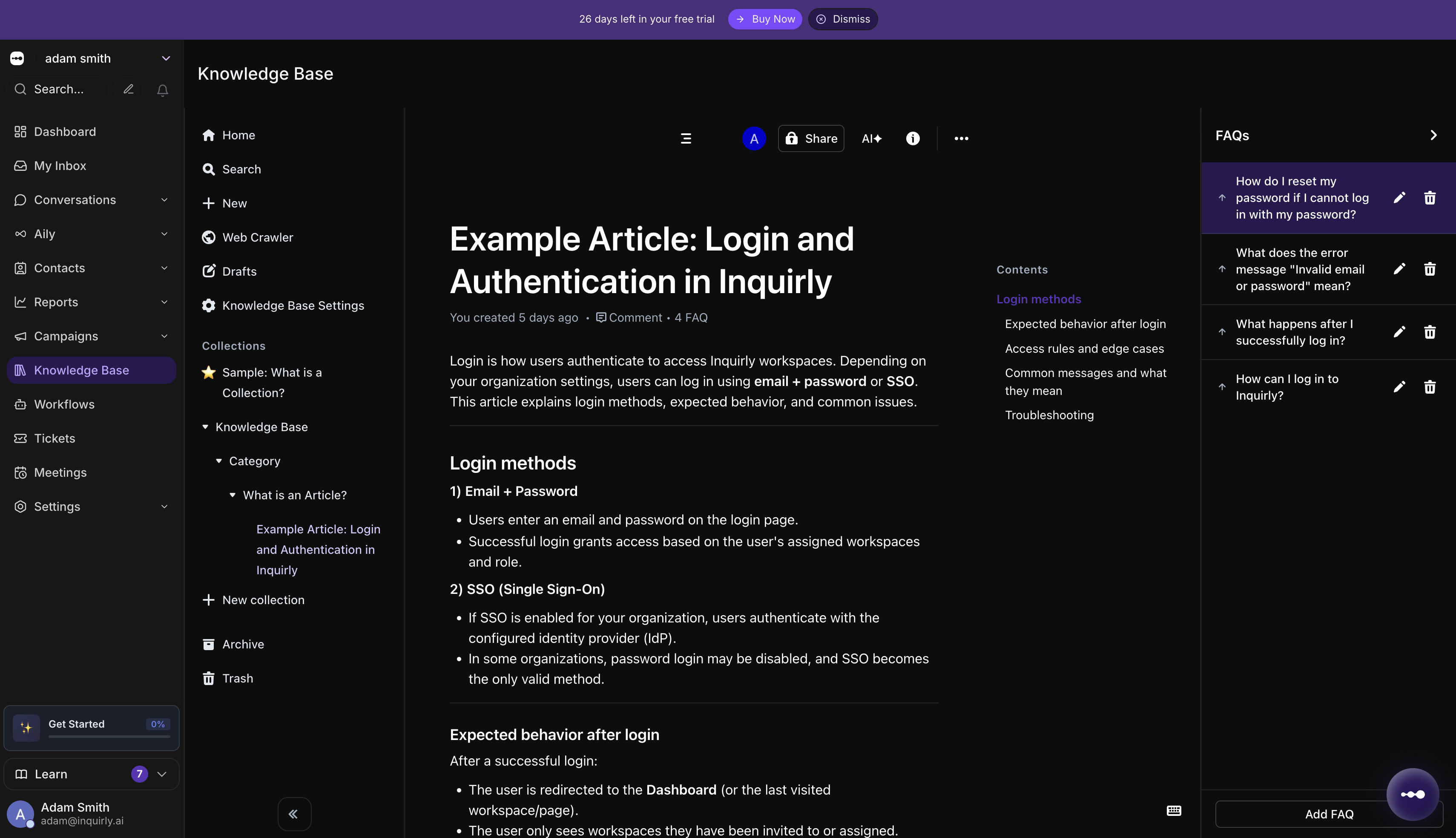
Task: Edit the 'How can I log in to Inquirly' FAQ
Action: 1399,387
